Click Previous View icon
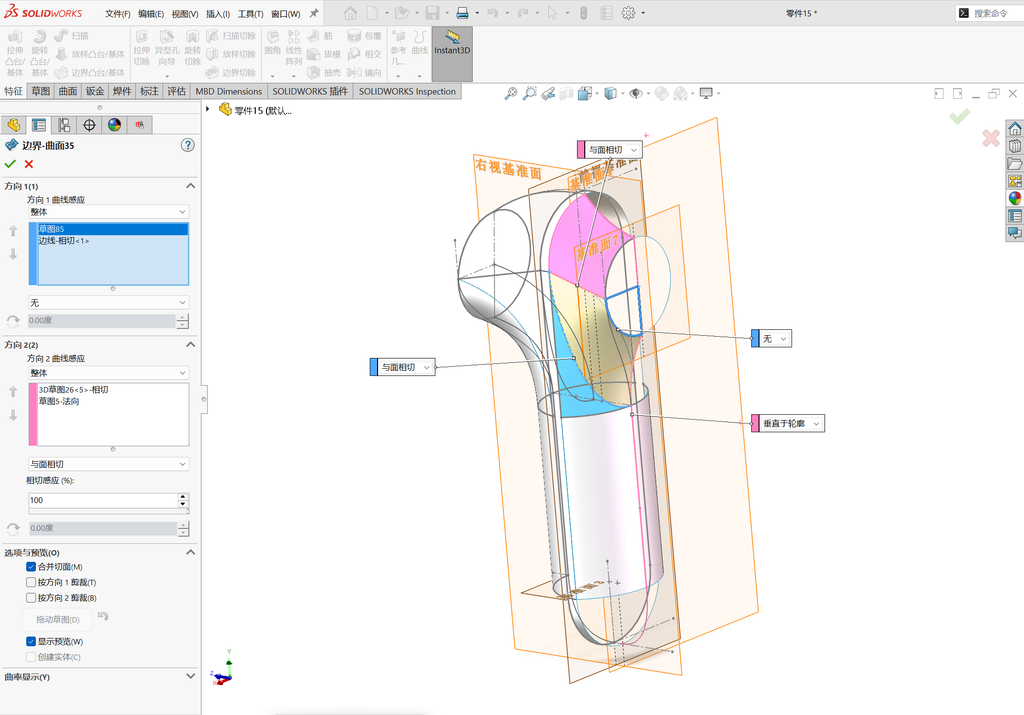The width and height of the screenshot is (1024, 715). pyautogui.click(x=548, y=93)
